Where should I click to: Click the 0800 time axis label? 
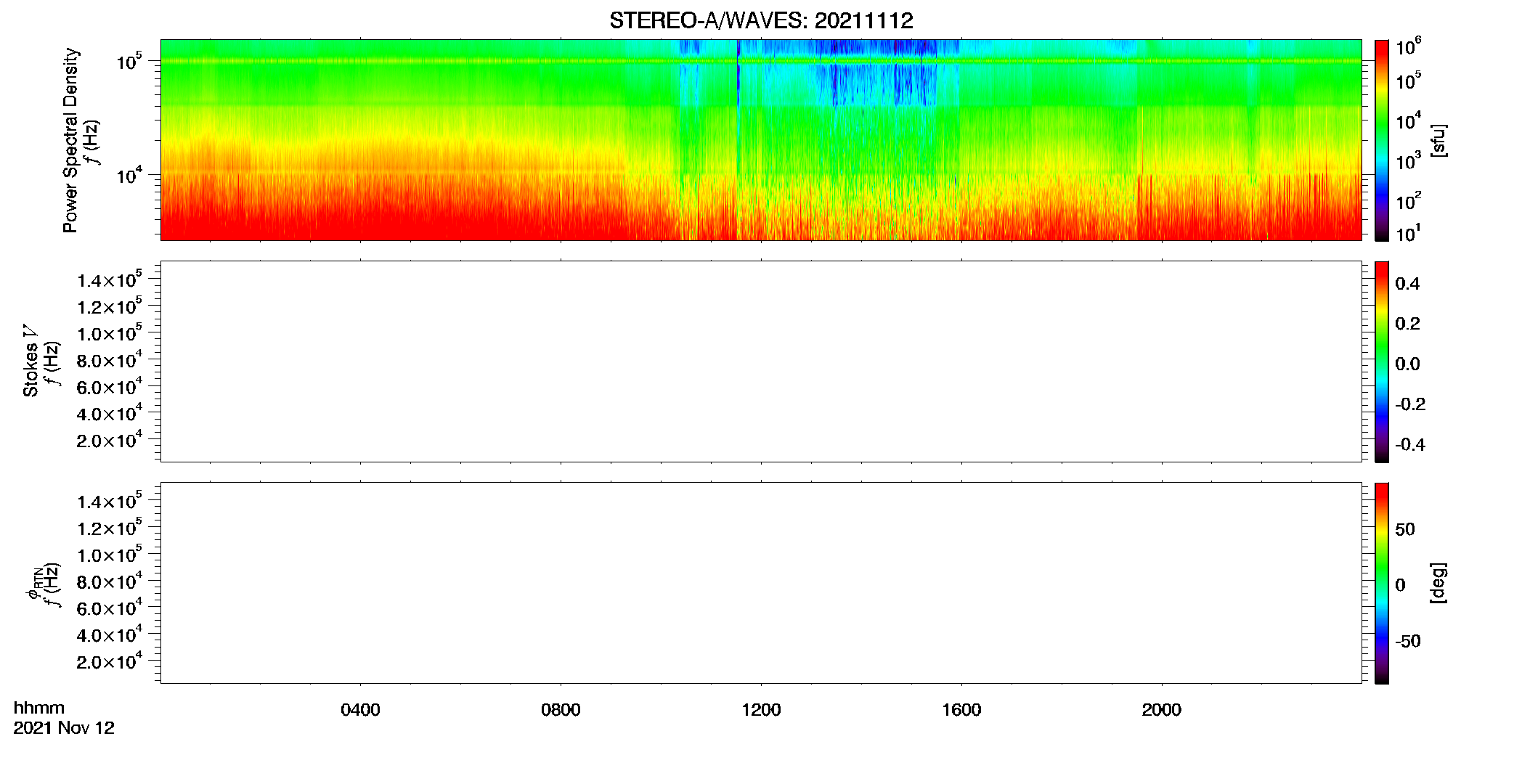pos(561,710)
